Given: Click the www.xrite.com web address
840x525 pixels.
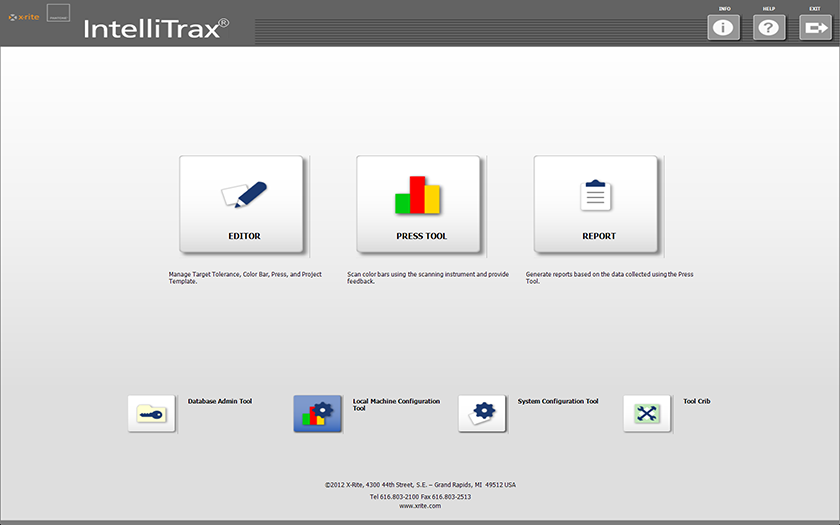Looking at the screenshot, I should [x=420, y=506].
